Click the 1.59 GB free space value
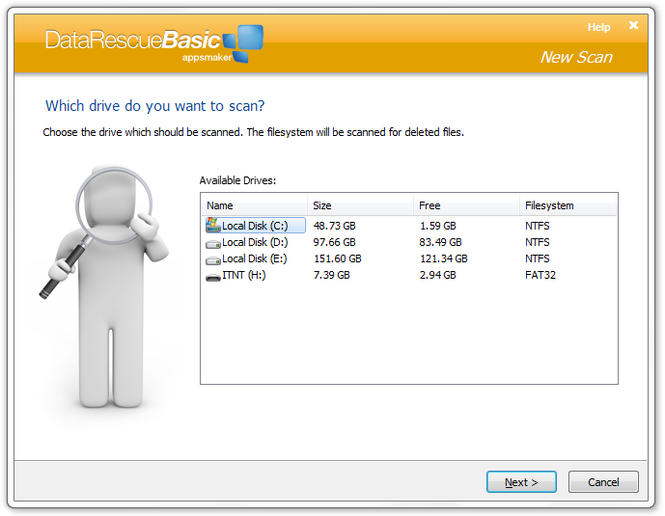Image resolution: width=665 pixels, height=516 pixels. (438, 226)
